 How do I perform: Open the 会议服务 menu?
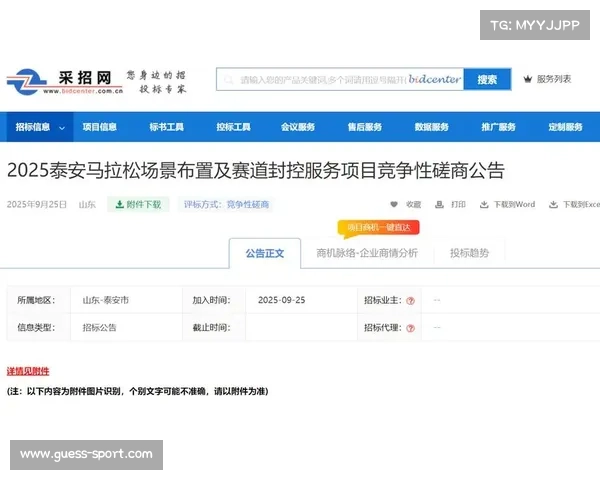298,127
